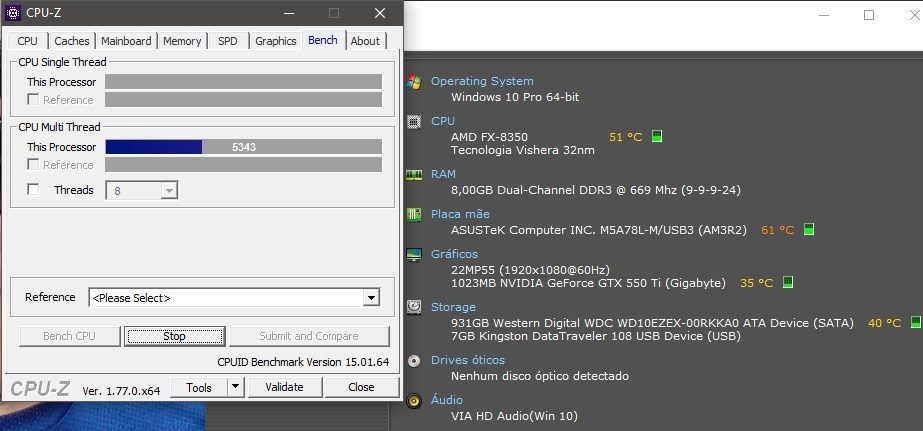Click the Storage hard drive icon
923x431 pixels.
414,307
